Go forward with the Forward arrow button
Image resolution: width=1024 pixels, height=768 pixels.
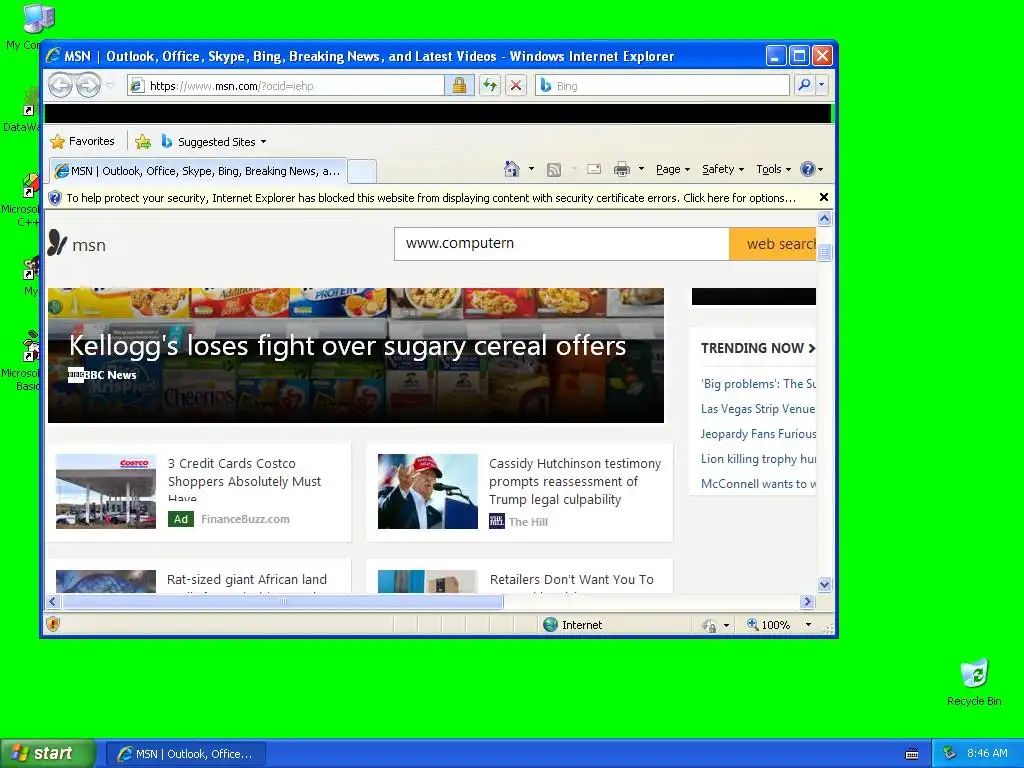(88, 85)
